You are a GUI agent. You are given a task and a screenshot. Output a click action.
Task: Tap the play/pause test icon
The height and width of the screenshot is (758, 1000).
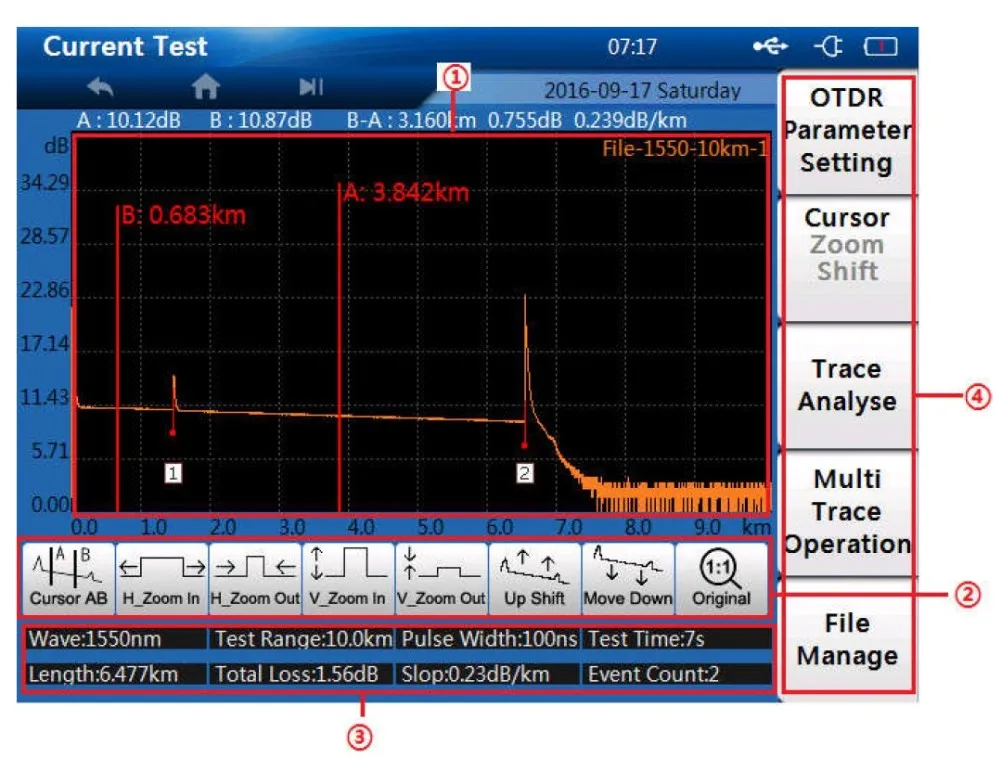pyautogui.click(x=311, y=86)
